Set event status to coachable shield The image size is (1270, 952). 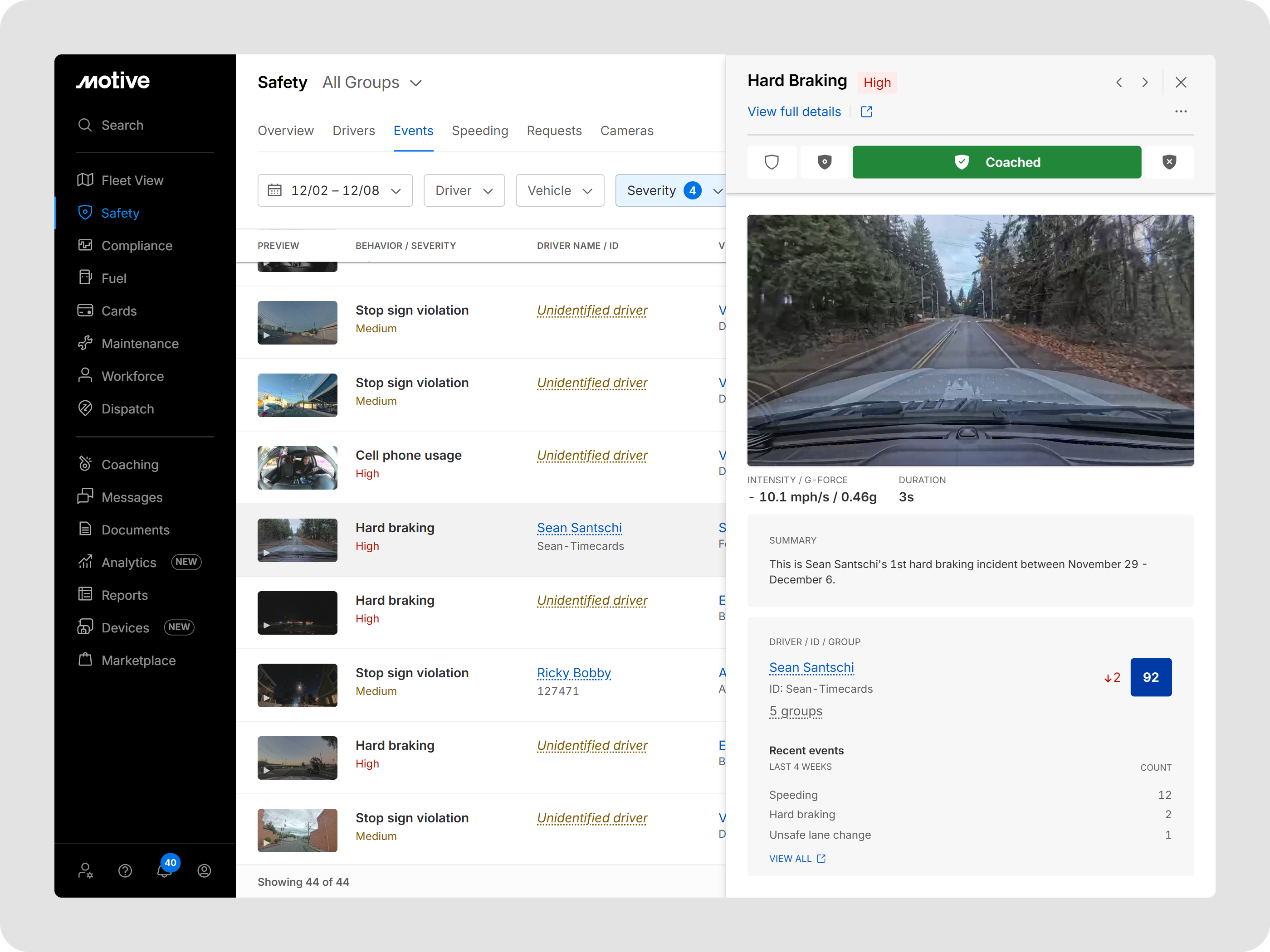coord(825,162)
